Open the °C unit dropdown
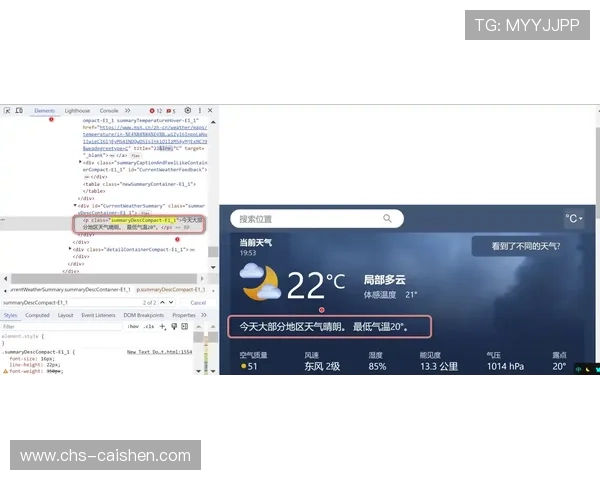The height and width of the screenshot is (480, 600). point(574,219)
